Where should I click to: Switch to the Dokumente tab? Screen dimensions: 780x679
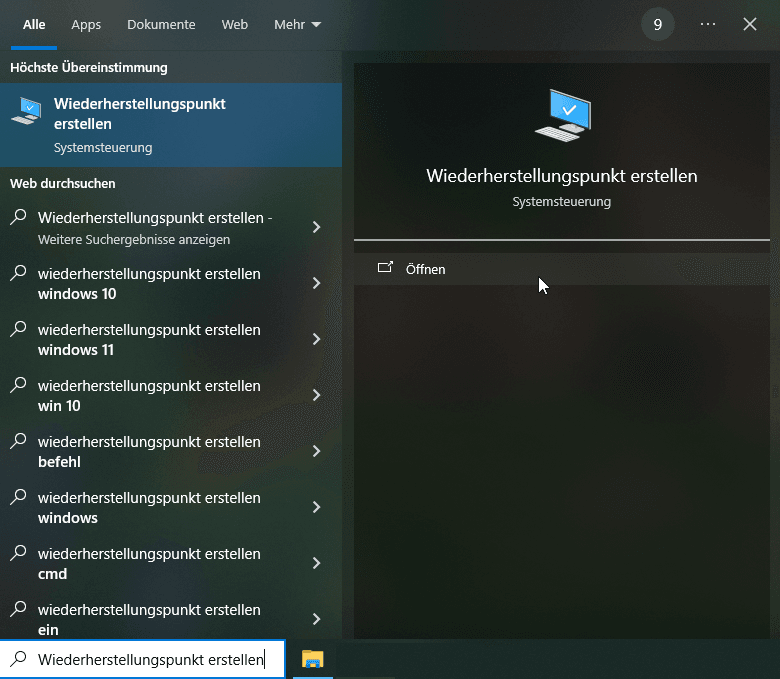click(161, 24)
